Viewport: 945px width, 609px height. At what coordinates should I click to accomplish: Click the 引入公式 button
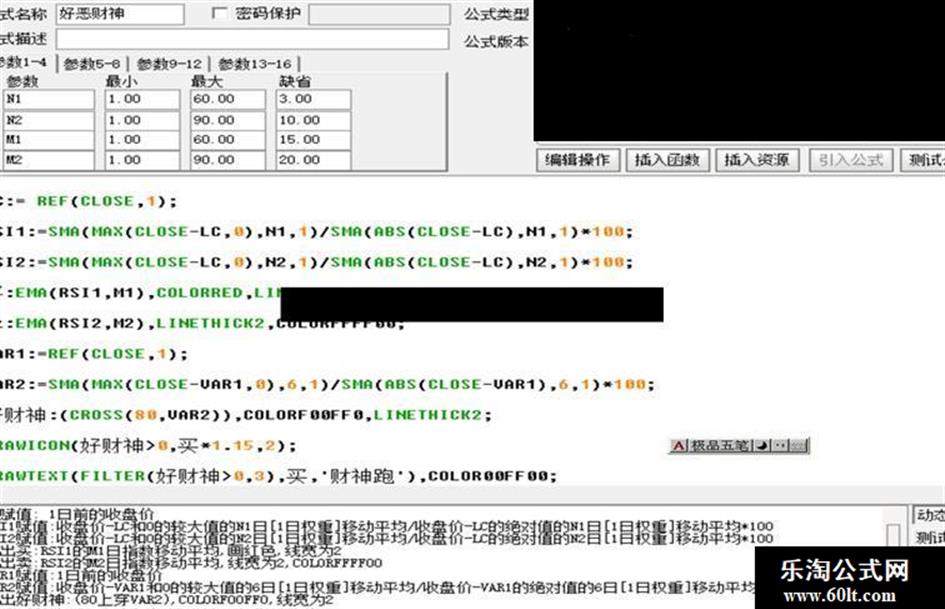tap(850, 160)
